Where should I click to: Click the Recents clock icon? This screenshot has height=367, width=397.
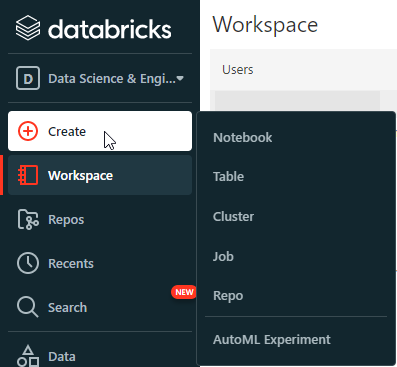pyautogui.click(x=28, y=263)
